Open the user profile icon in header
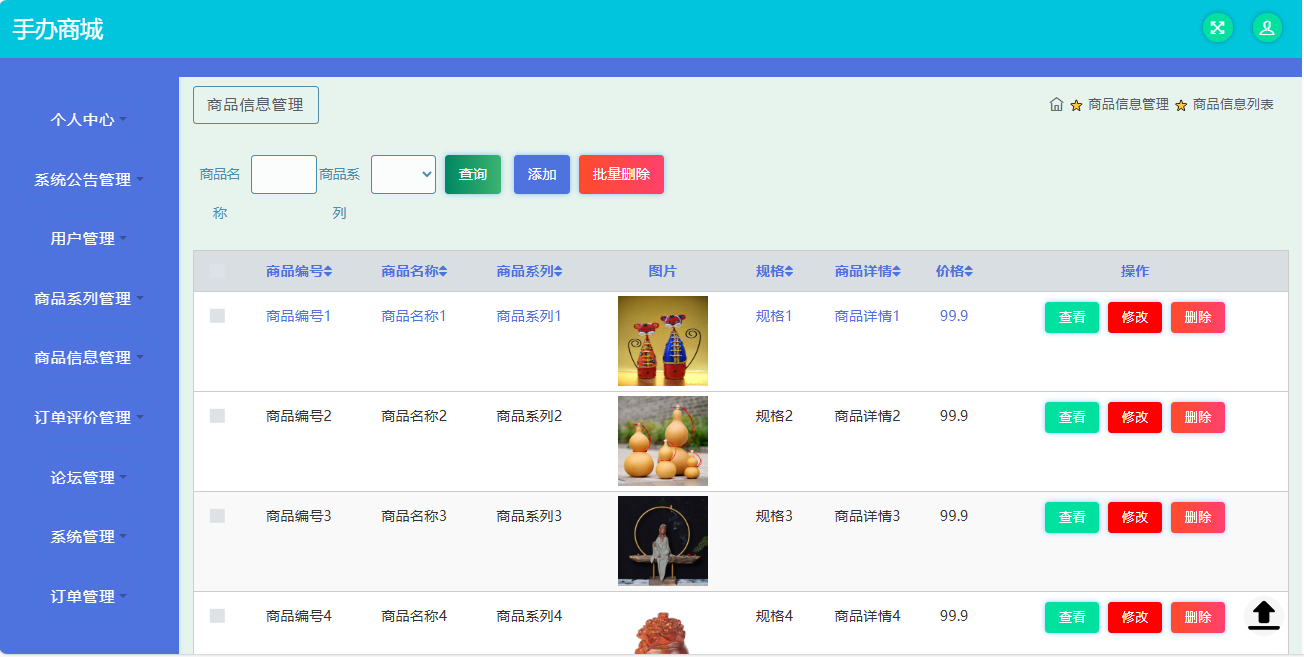This screenshot has width=1304, height=657. point(1267,28)
